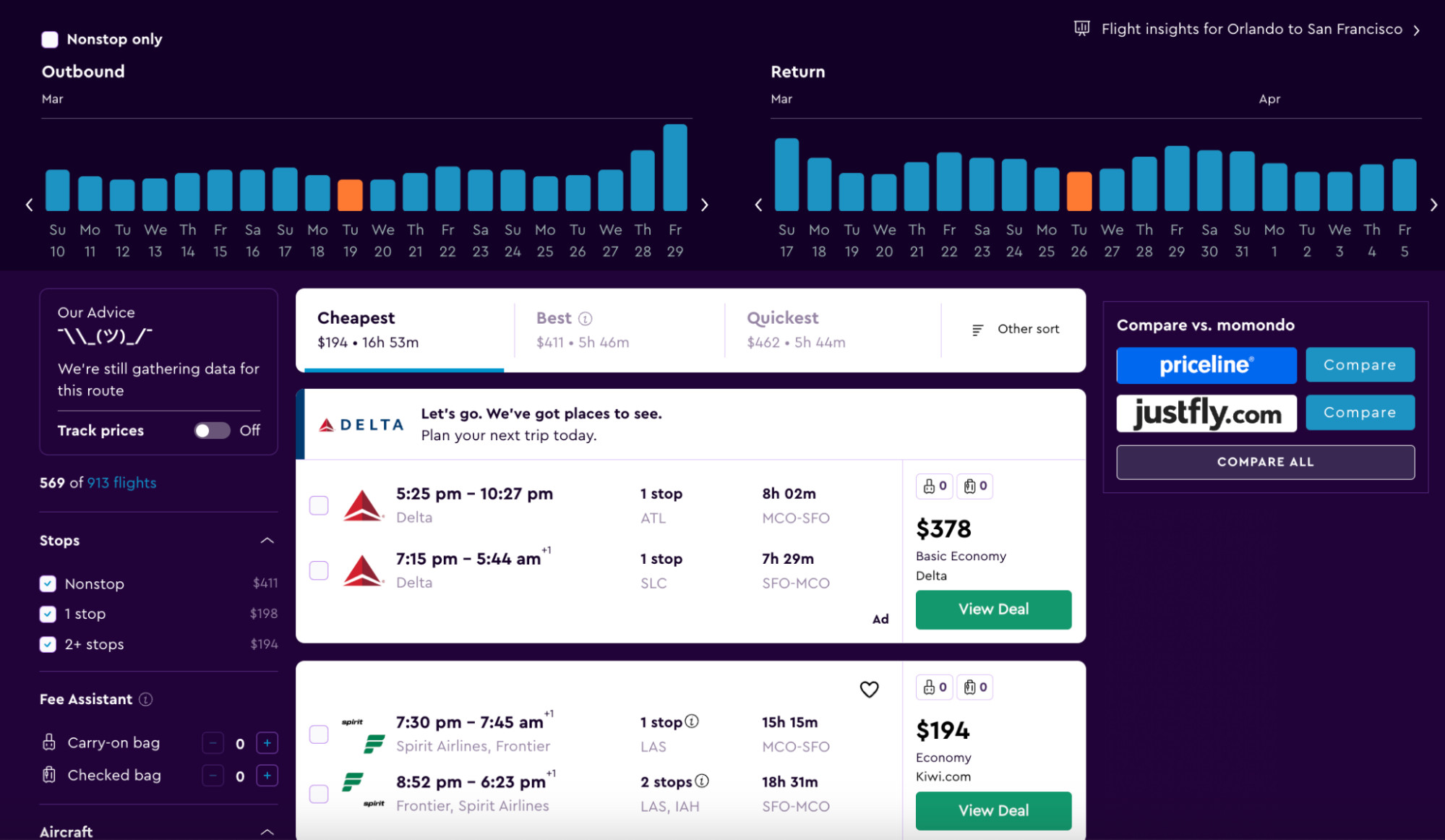Toggle Track prices switch on
Viewport: 1445px width, 840px height.
coord(212,430)
